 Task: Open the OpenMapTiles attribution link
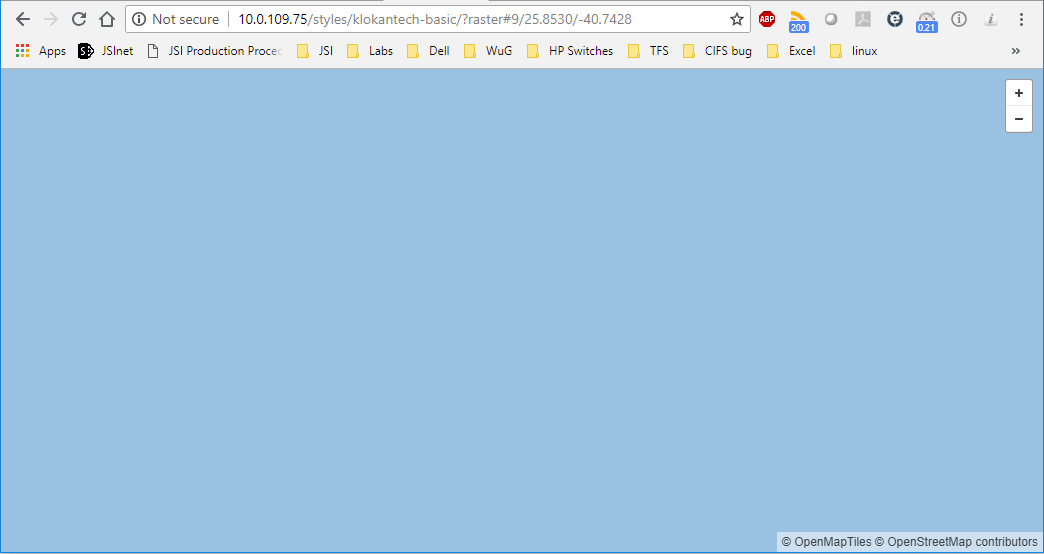coord(826,542)
